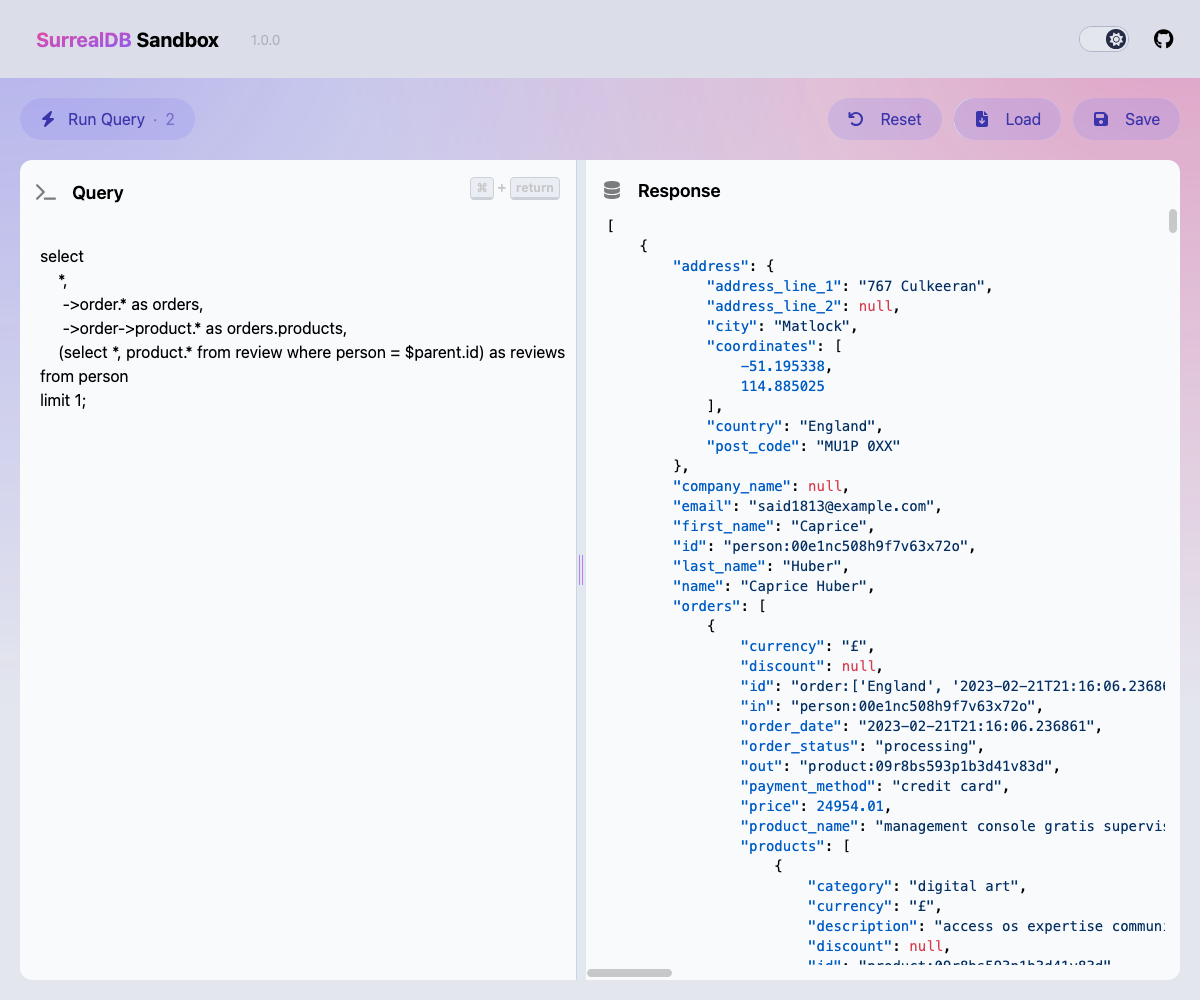Reset the sandbox query
1200x1000 pixels.
click(x=885, y=119)
